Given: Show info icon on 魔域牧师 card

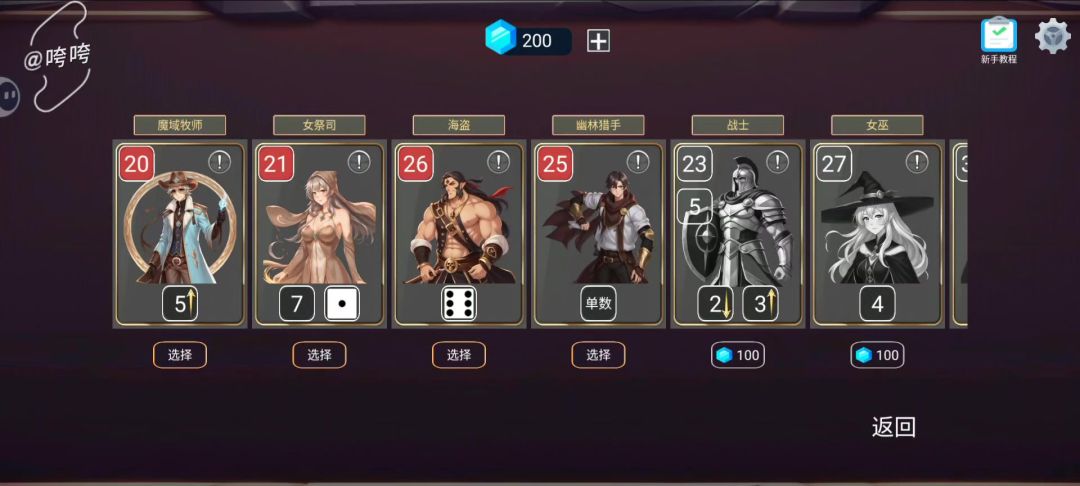Looking at the screenshot, I should tap(220, 162).
